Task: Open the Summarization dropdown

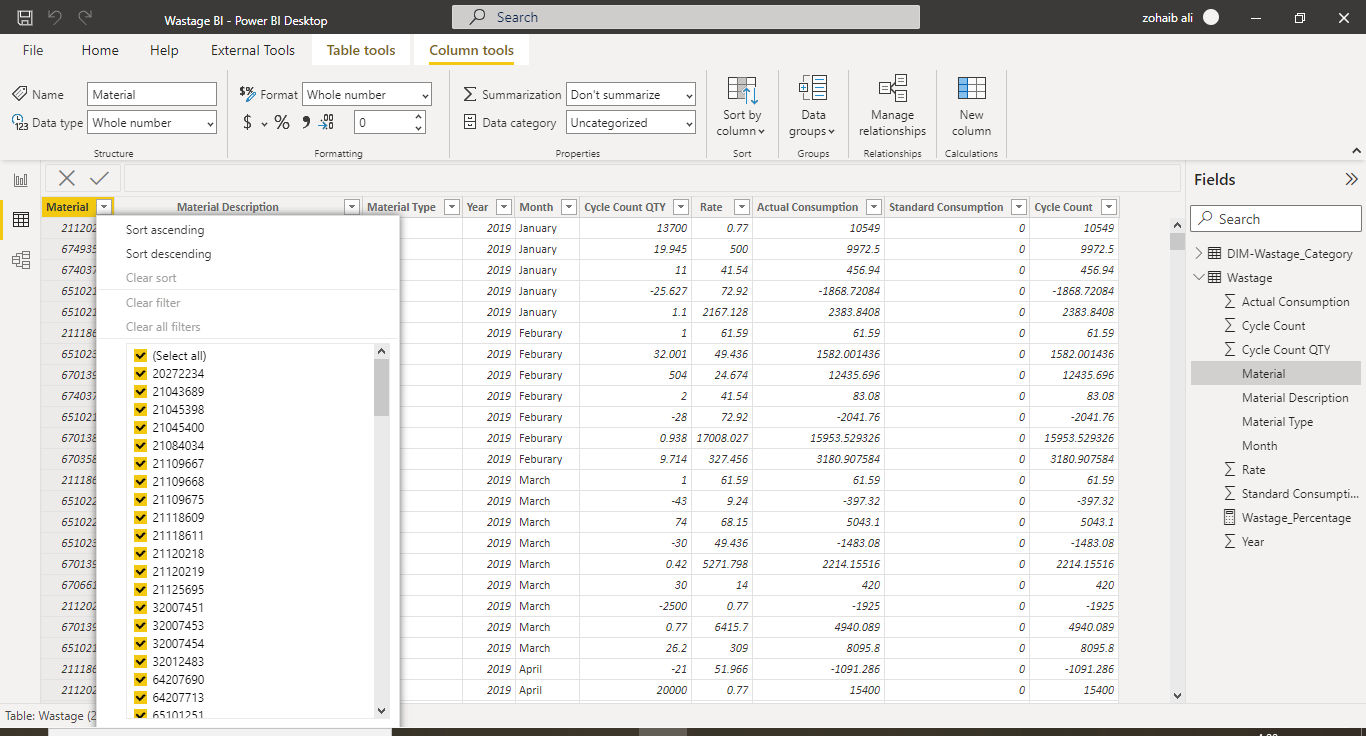Action: [x=631, y=94]
